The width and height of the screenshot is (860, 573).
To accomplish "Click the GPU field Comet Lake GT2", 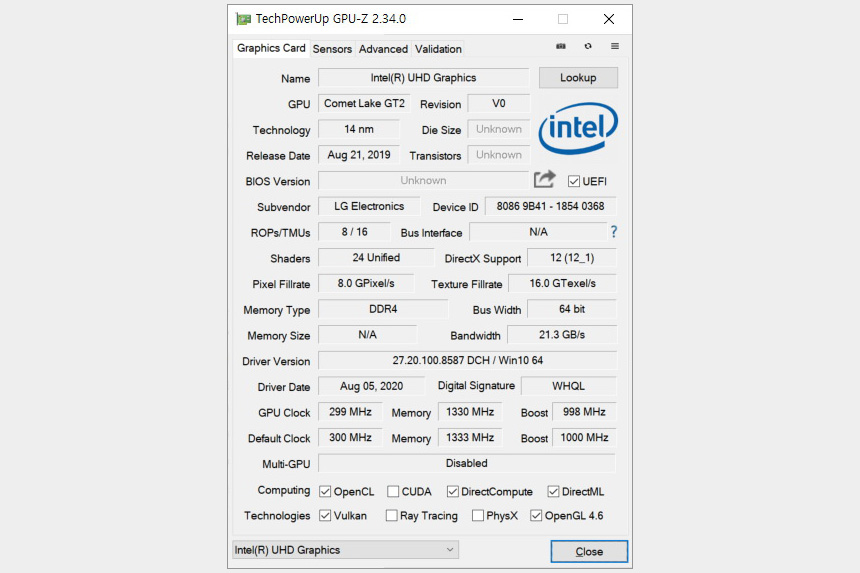I will point(364,104).
